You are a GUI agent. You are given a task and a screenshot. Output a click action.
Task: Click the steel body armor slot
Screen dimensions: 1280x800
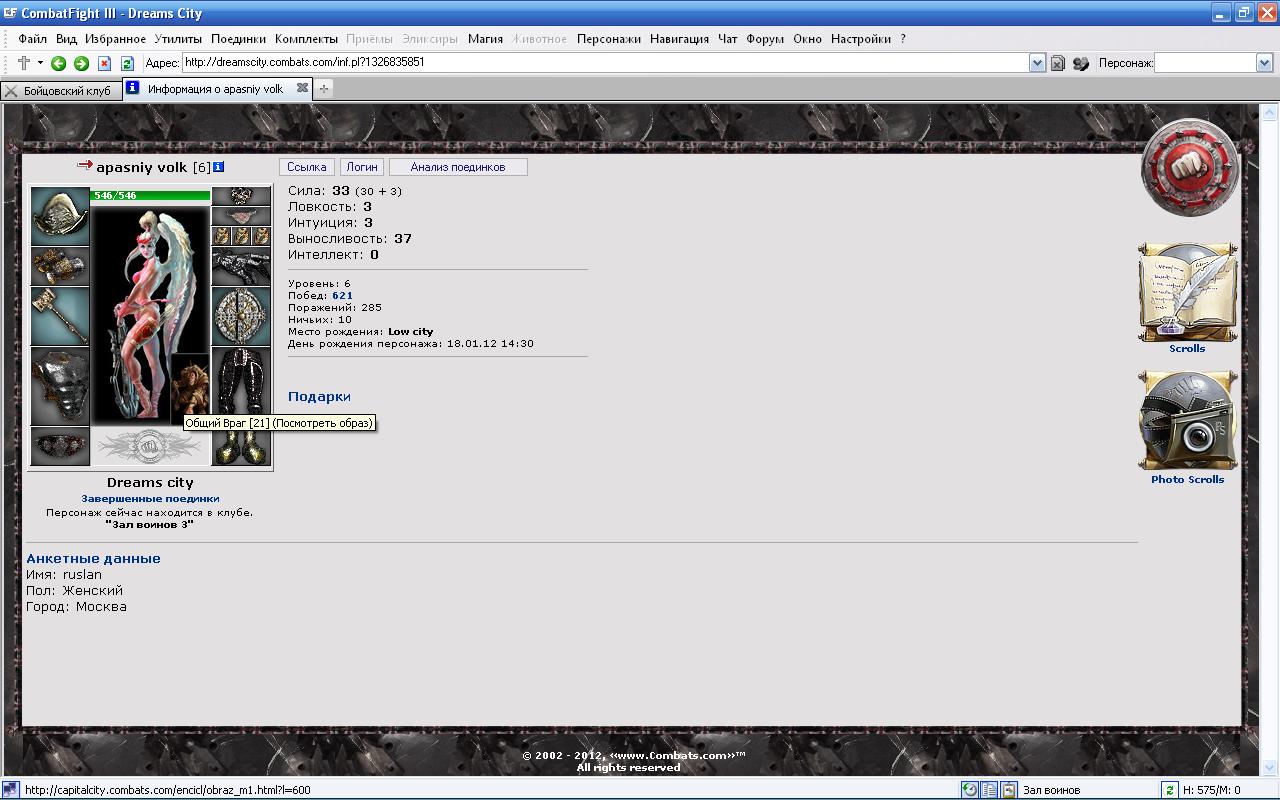tap(60, 386)
